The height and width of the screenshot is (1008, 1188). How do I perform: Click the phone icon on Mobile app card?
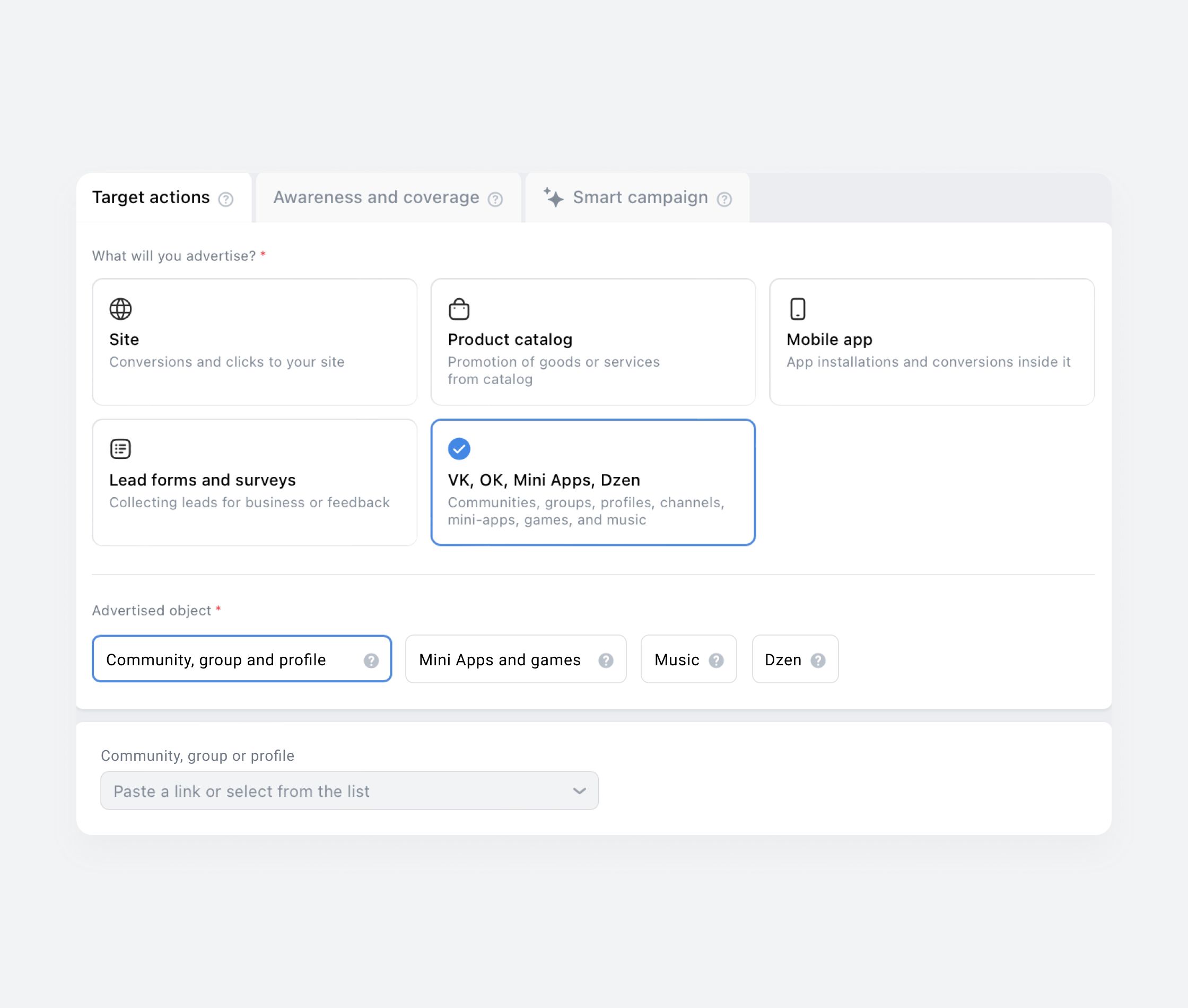pos(797,309)
